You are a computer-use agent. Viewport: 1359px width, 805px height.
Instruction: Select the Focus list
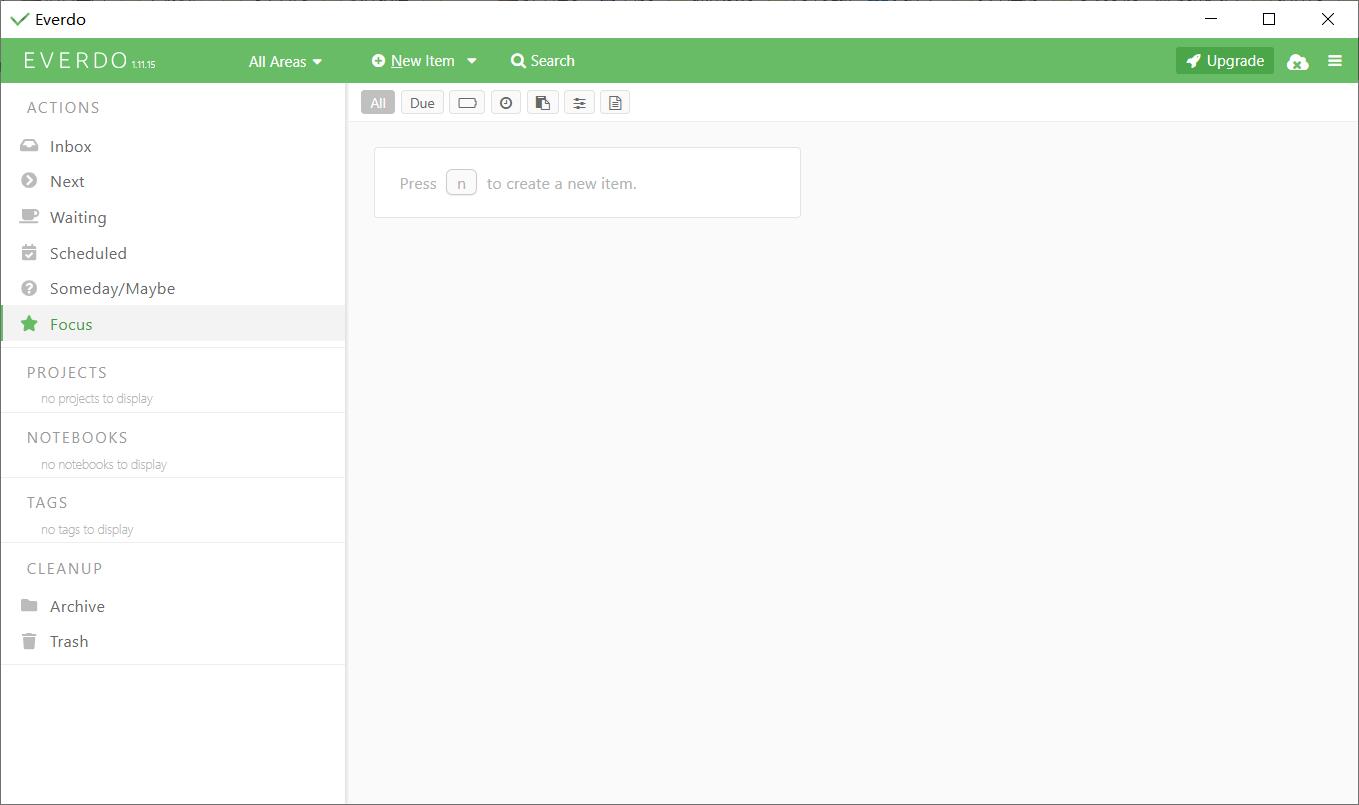[172, 324]
